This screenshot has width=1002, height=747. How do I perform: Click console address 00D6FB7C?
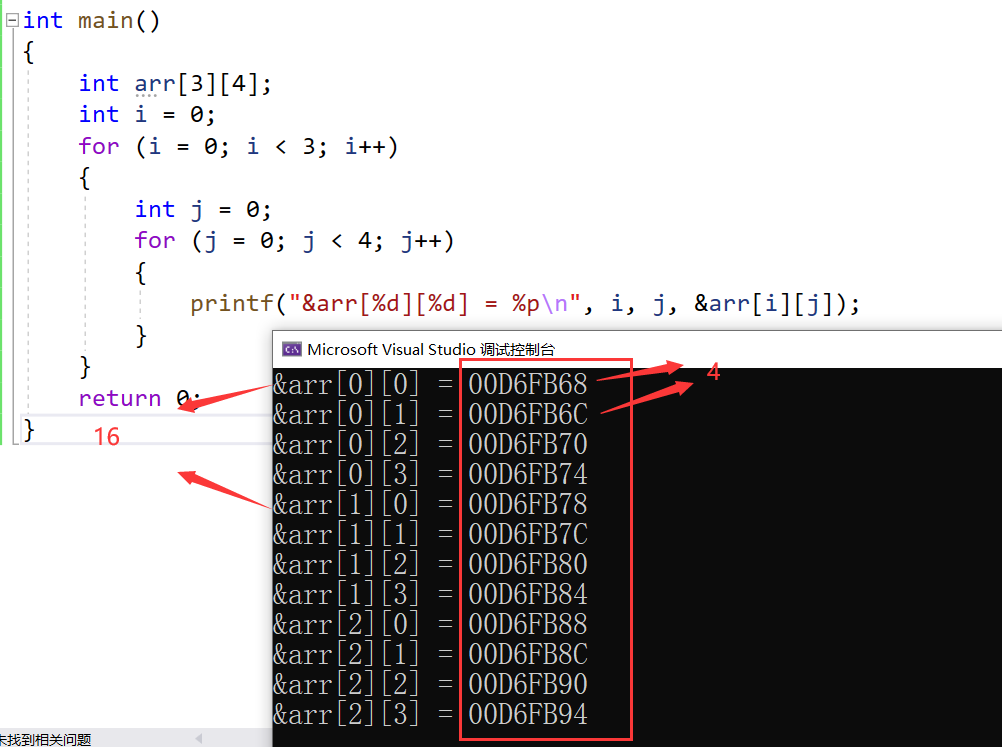528,534
